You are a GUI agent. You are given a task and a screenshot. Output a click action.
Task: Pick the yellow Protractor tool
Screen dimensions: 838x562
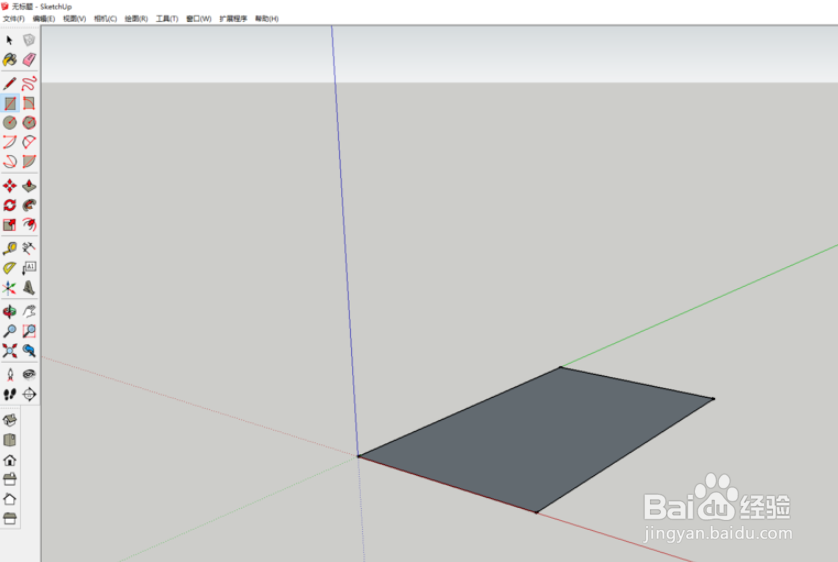point(10,268)
